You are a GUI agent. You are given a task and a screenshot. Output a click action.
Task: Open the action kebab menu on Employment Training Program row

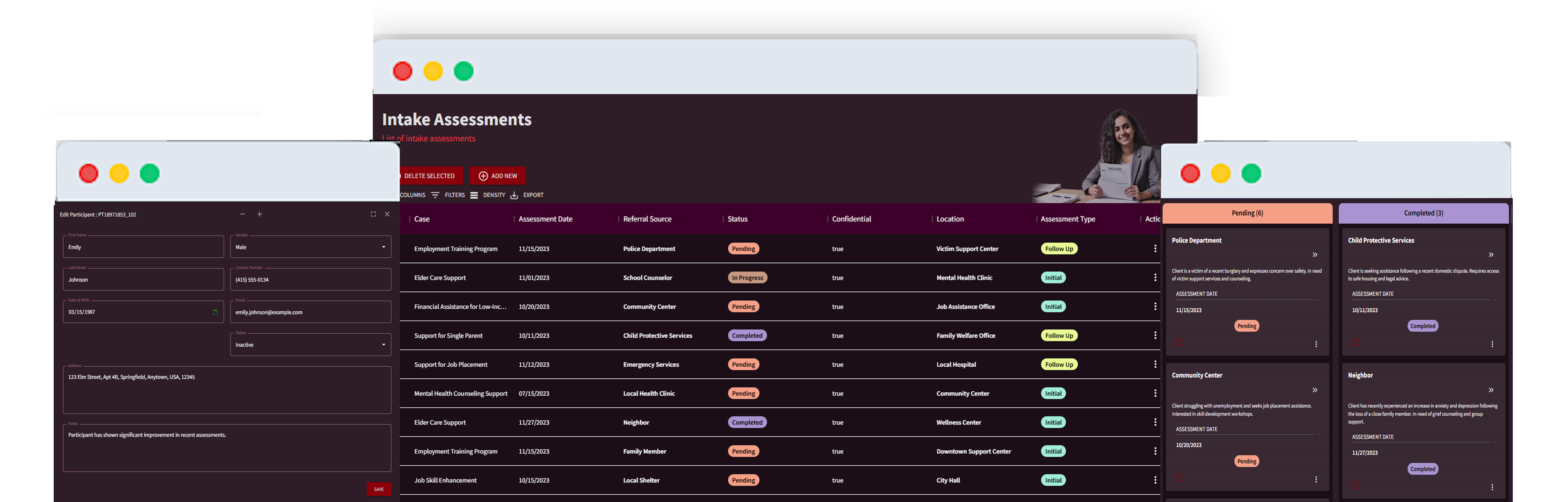(1155, 248)
